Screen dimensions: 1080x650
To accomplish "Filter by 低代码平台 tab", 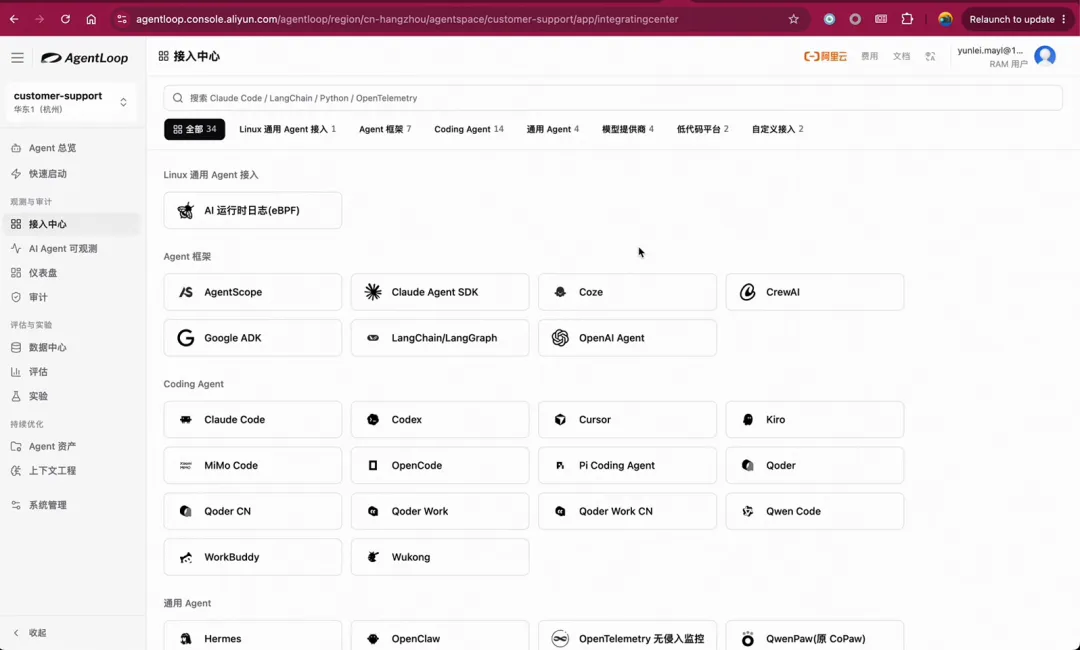I will (x=703, y=129).
